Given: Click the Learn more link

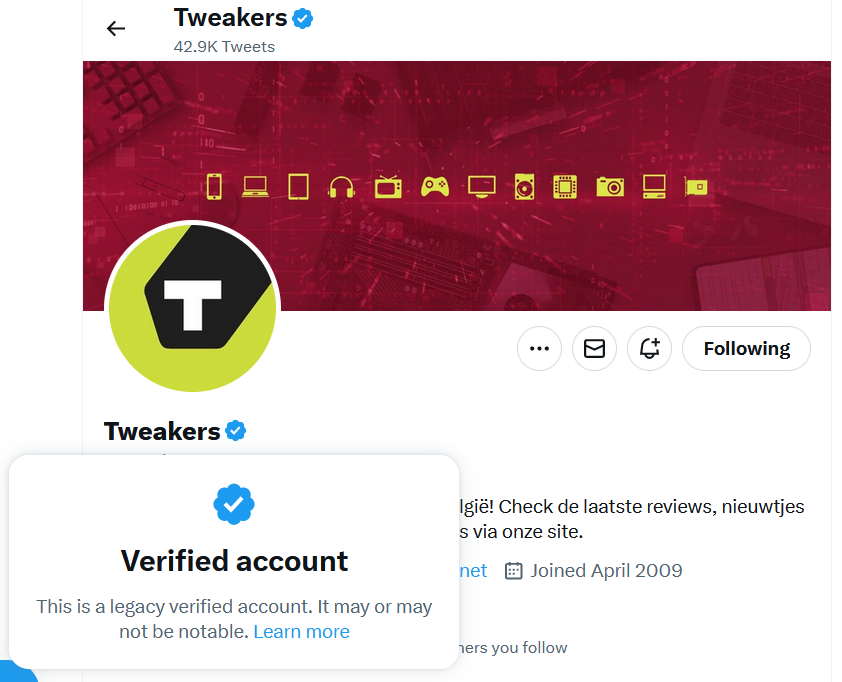Looking at the screenshot, I should [301, 632].
